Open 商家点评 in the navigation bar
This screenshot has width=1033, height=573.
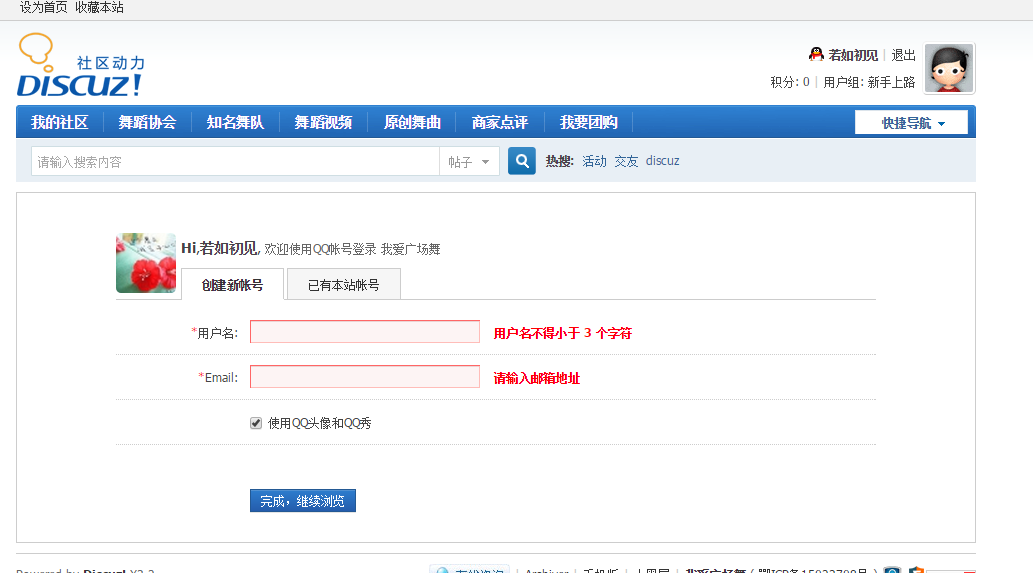tap(500, 123)
